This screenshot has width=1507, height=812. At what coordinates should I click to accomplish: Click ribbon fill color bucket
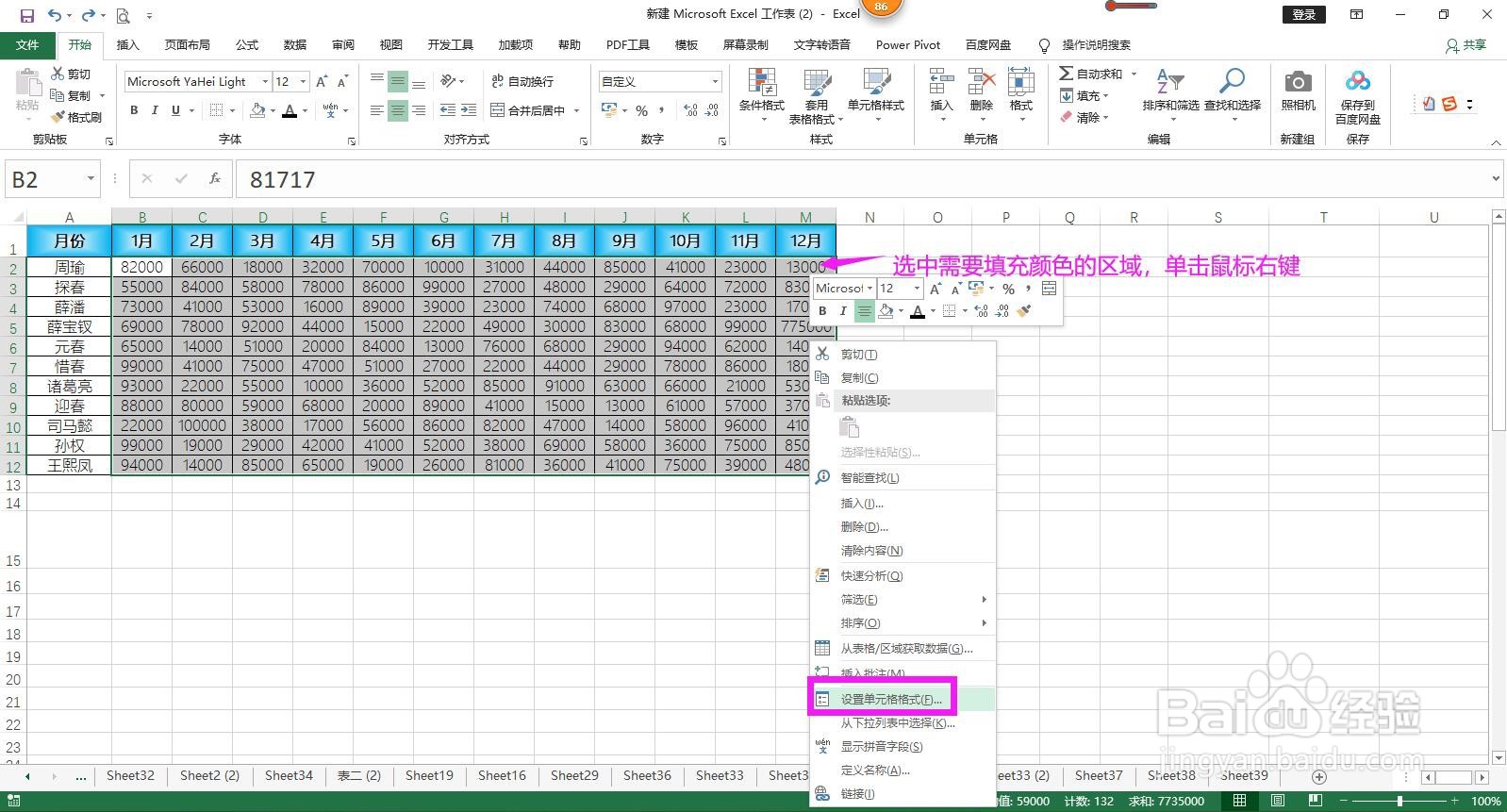[257, 110]
